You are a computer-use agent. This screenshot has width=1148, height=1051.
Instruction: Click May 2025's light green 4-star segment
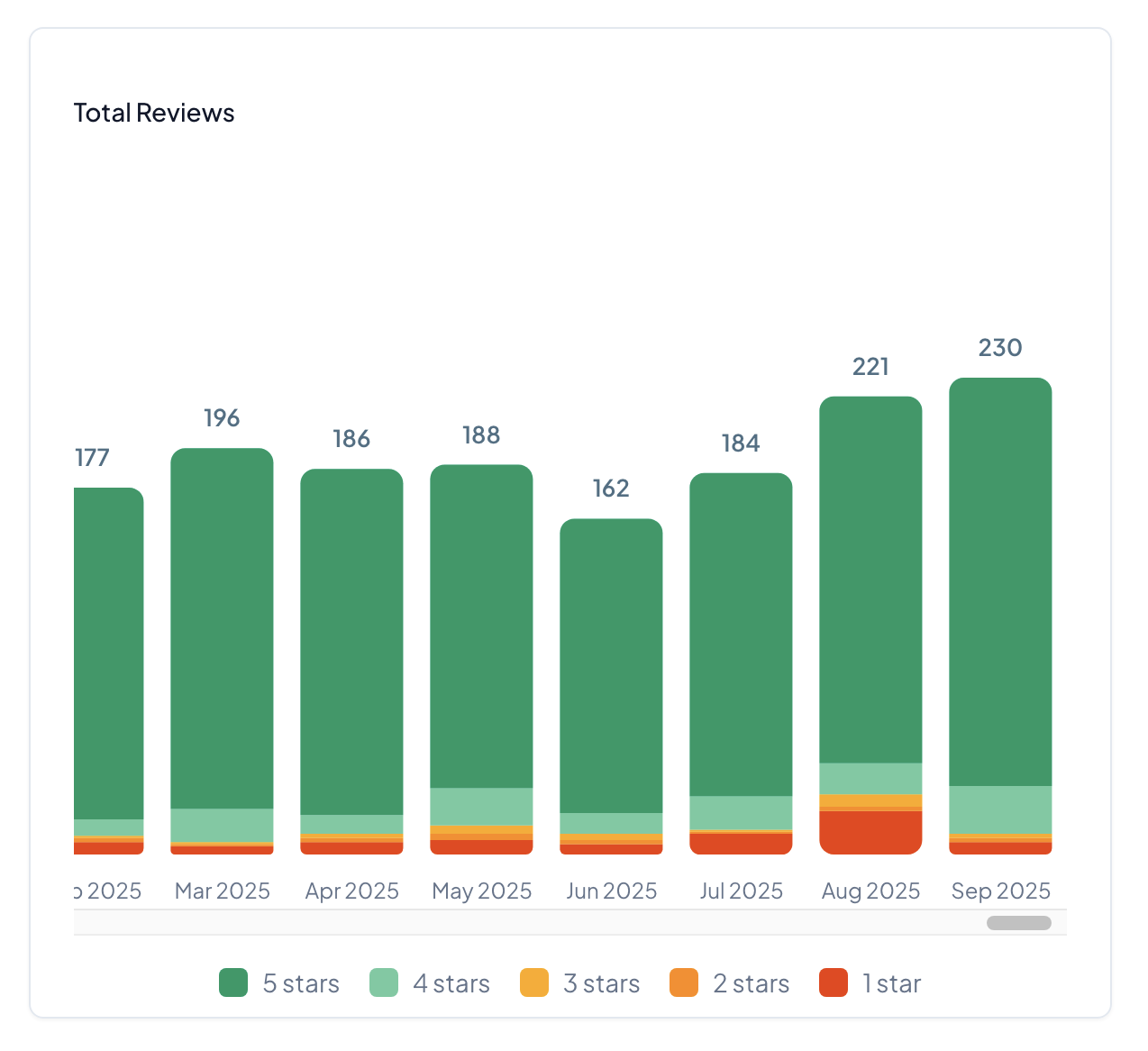coord(481,806)
